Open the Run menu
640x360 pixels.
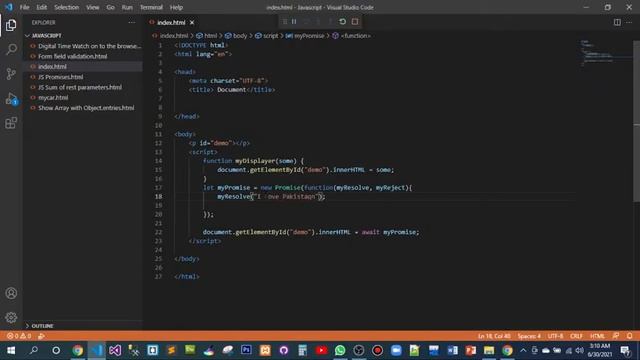(127, 7)
